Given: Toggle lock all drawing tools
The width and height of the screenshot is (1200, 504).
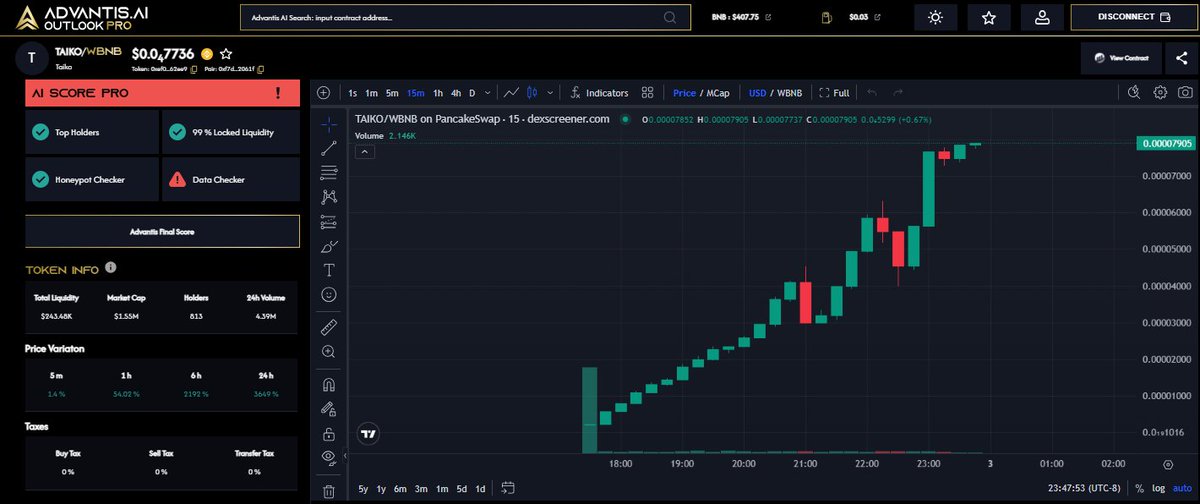Looking at the screenshot, I should pyautogui.click(x=329, y=433).
